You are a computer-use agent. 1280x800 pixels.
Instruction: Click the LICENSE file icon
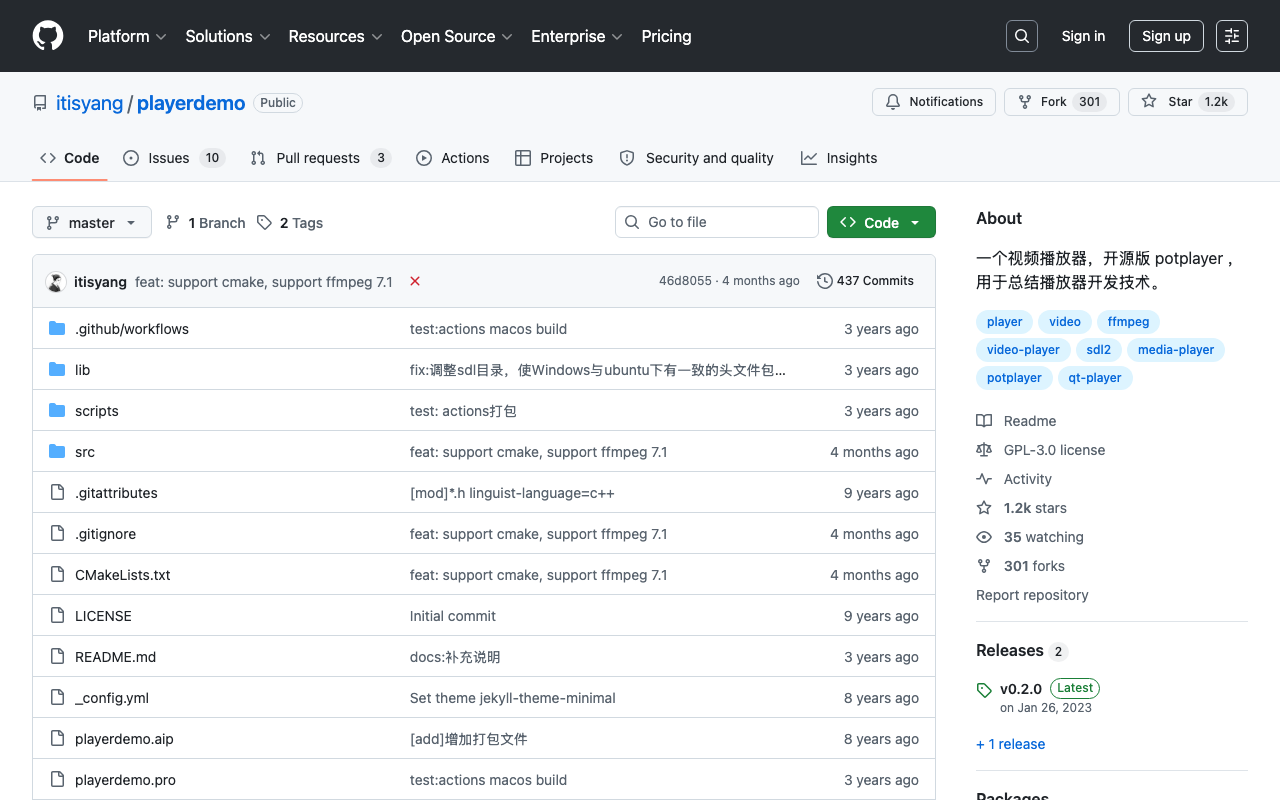point(57,616)
